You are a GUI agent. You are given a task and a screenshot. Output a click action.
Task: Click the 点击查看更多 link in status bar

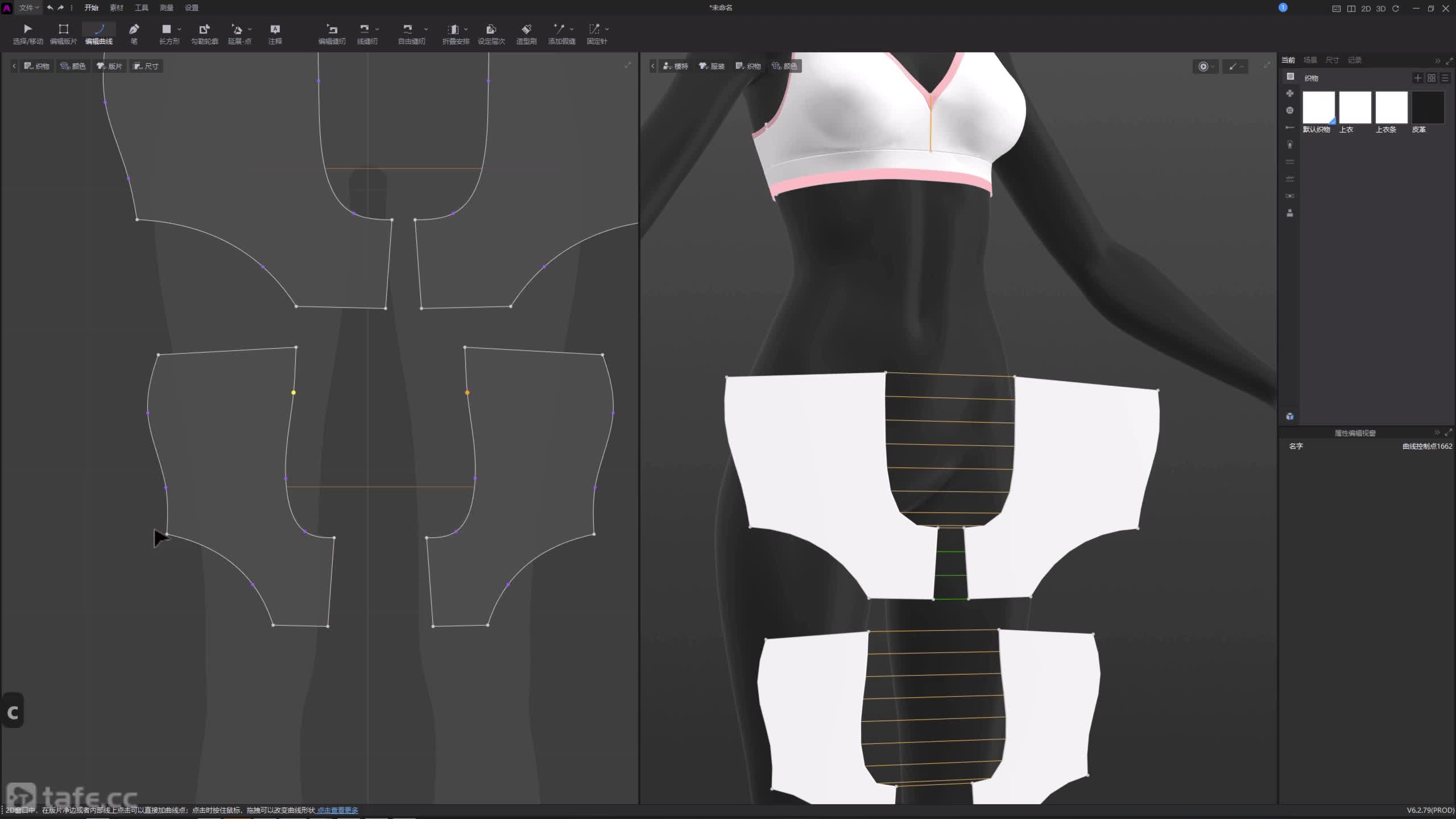point(338,810)
